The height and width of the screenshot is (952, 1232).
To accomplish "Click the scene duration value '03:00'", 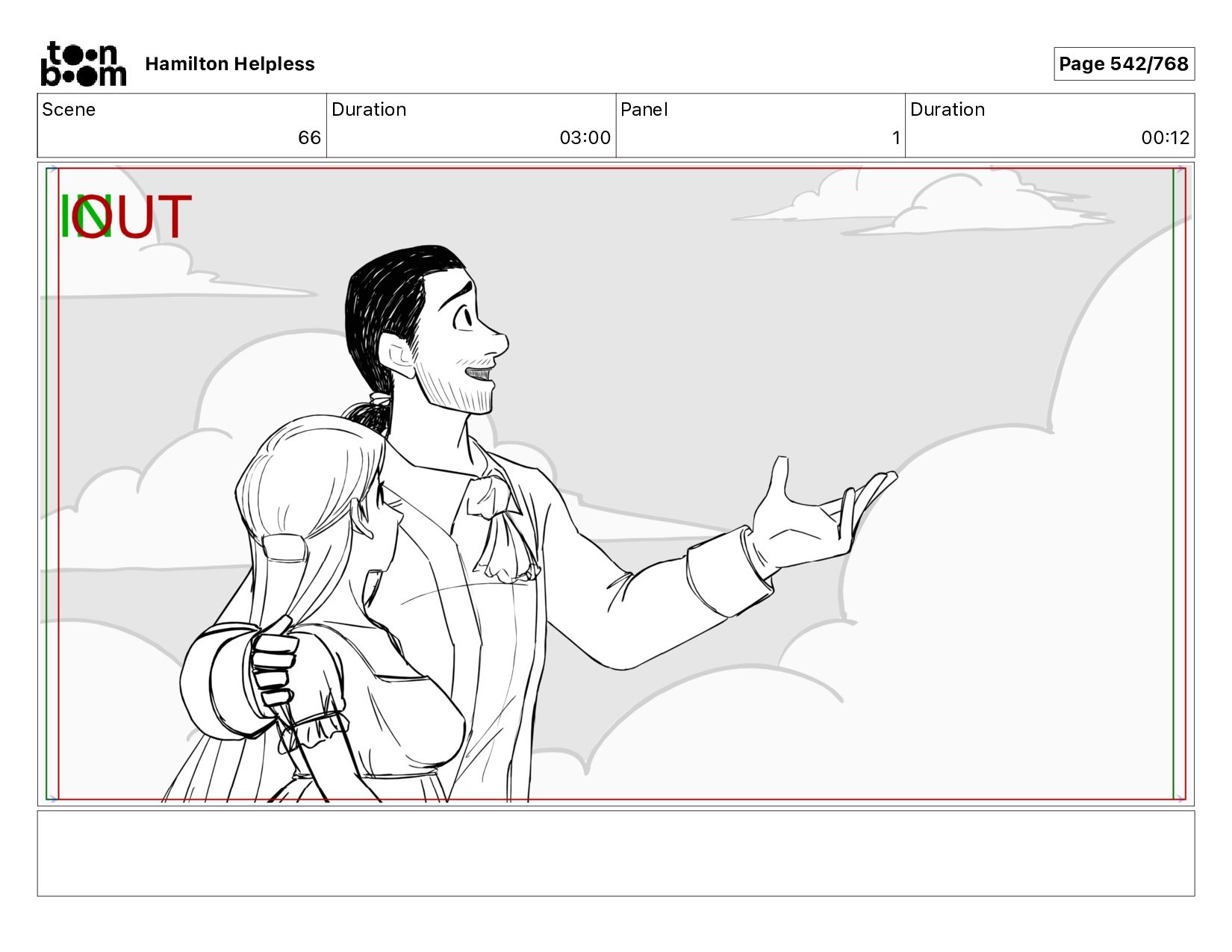I will [x=585, y=138].
